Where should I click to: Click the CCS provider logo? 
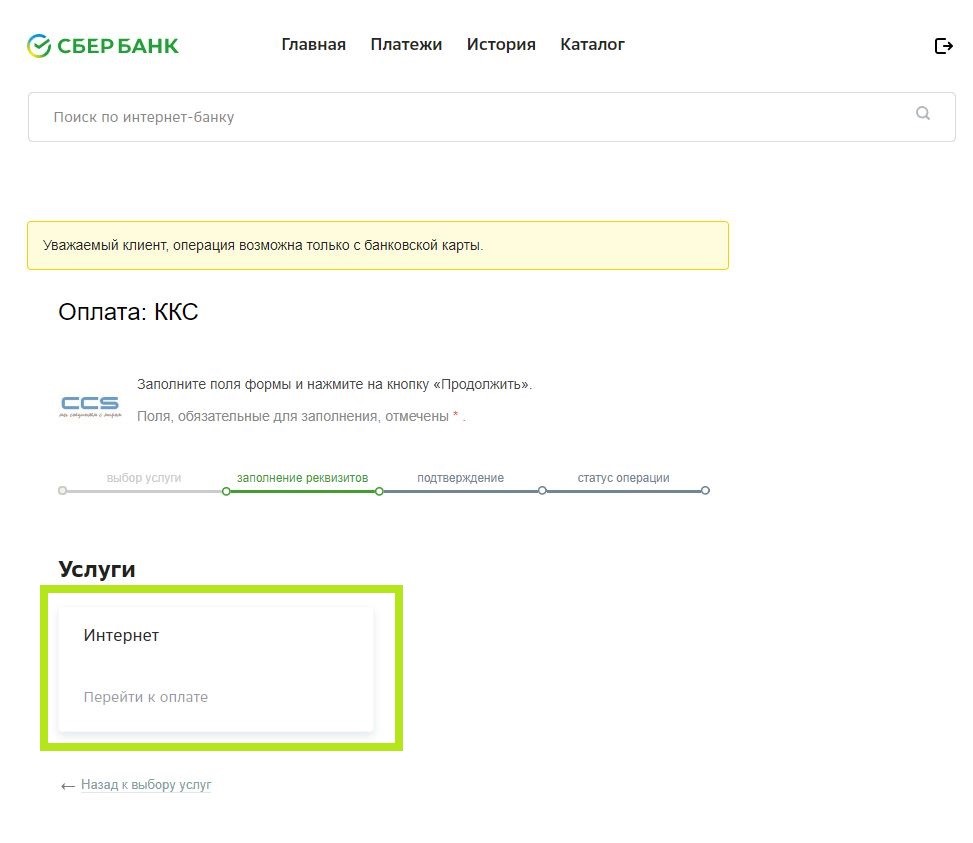click(90, 407)
